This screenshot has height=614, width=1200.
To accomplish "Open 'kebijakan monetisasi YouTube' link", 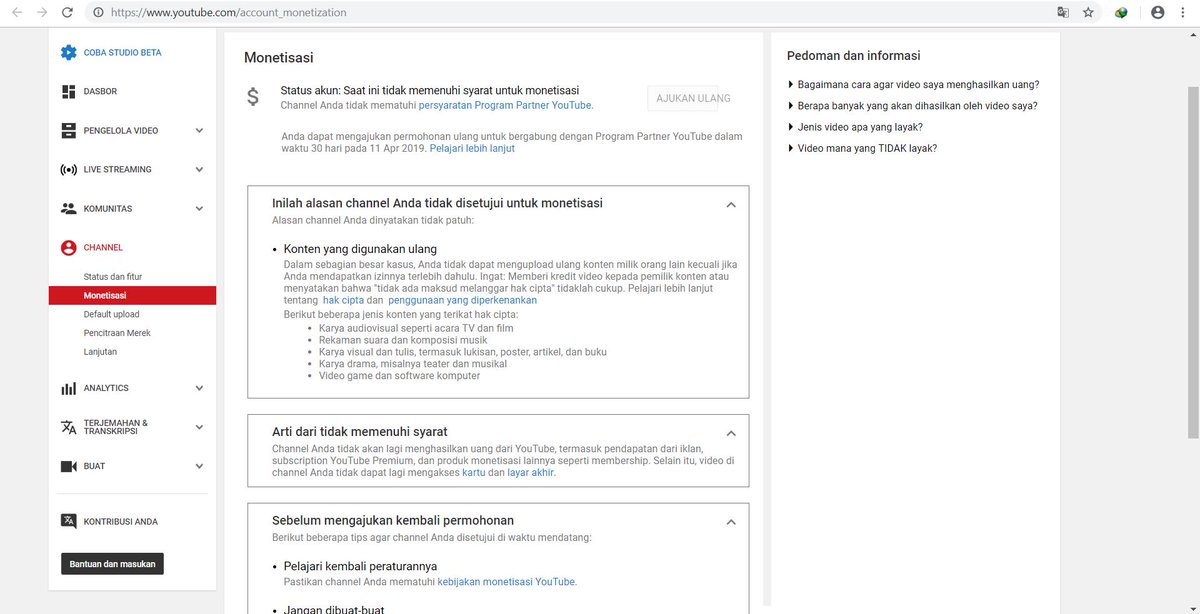I will click(506, 582).
